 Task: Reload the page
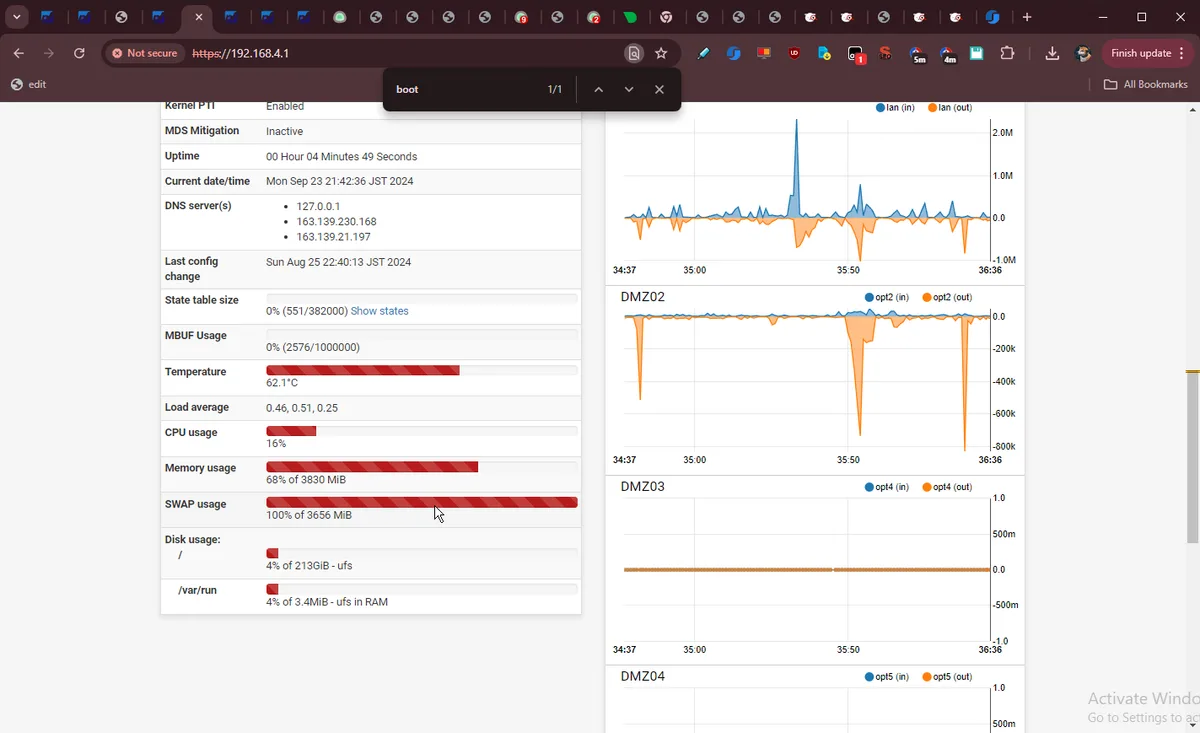tap(79, 54)
